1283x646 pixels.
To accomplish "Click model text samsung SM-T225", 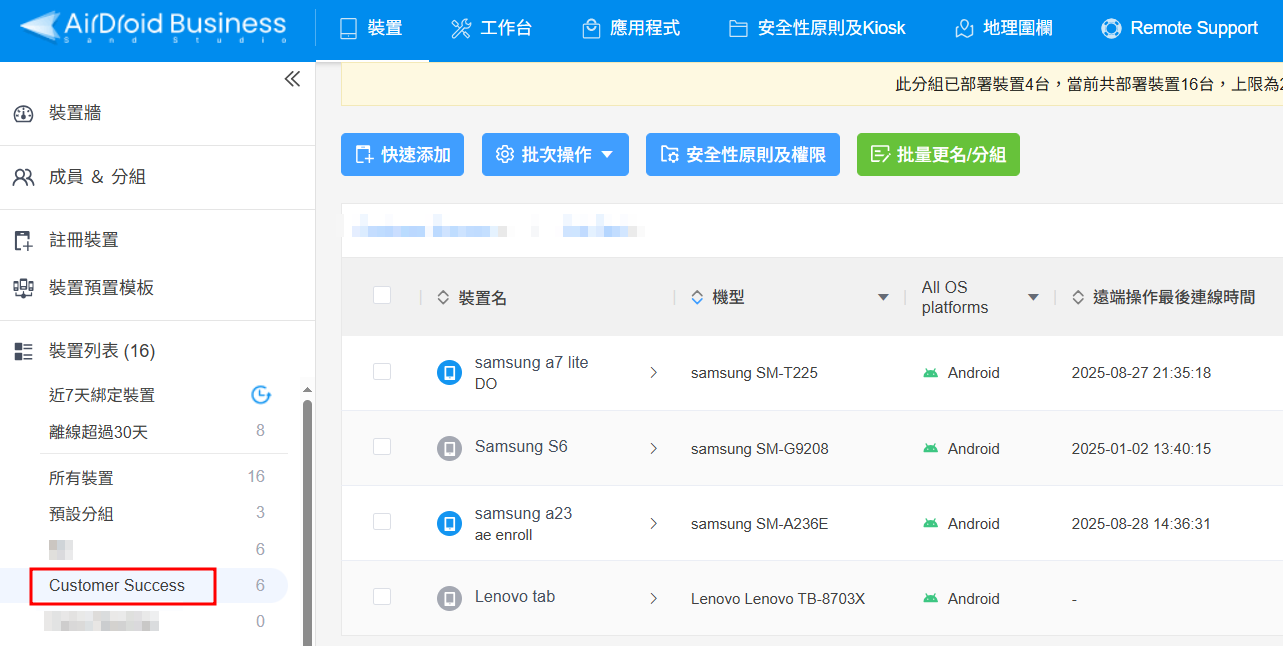I will click(754, 373).
